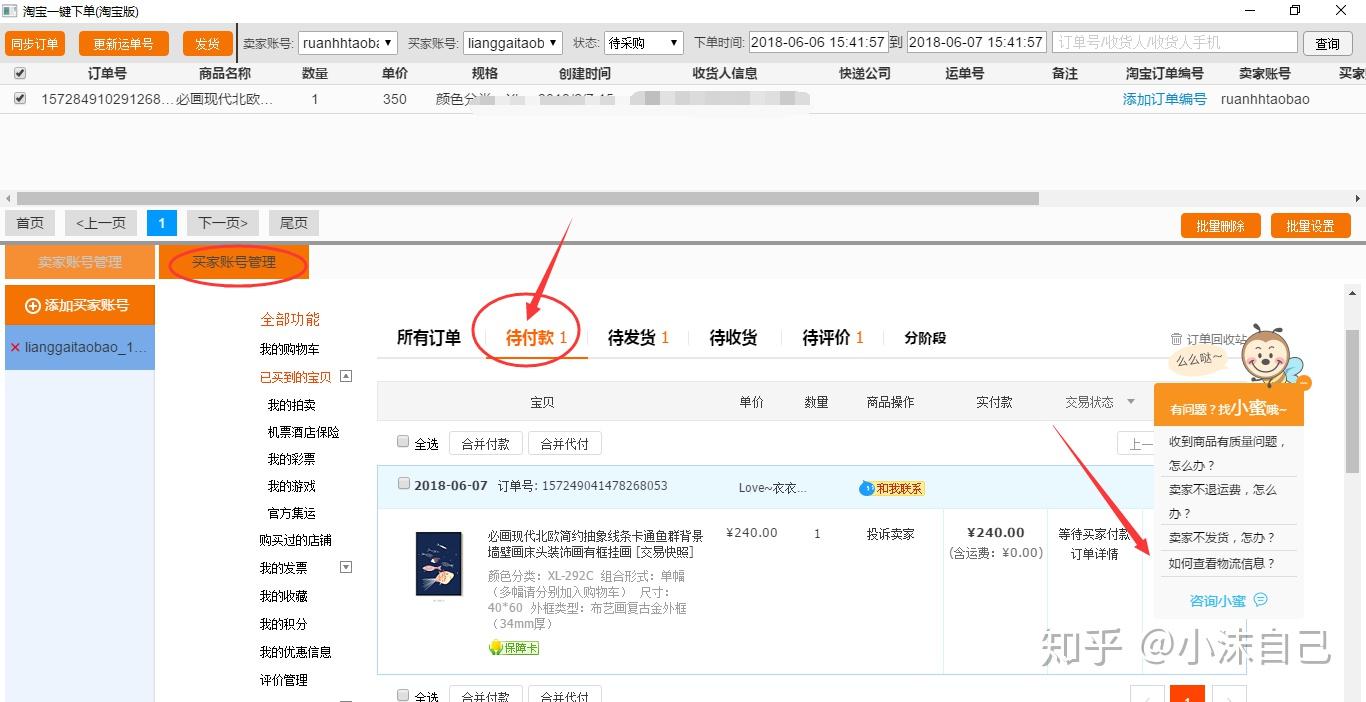Open the 订单详情 link
The height and width of the screenshot is (702, 1366).
pos(1094,554)
